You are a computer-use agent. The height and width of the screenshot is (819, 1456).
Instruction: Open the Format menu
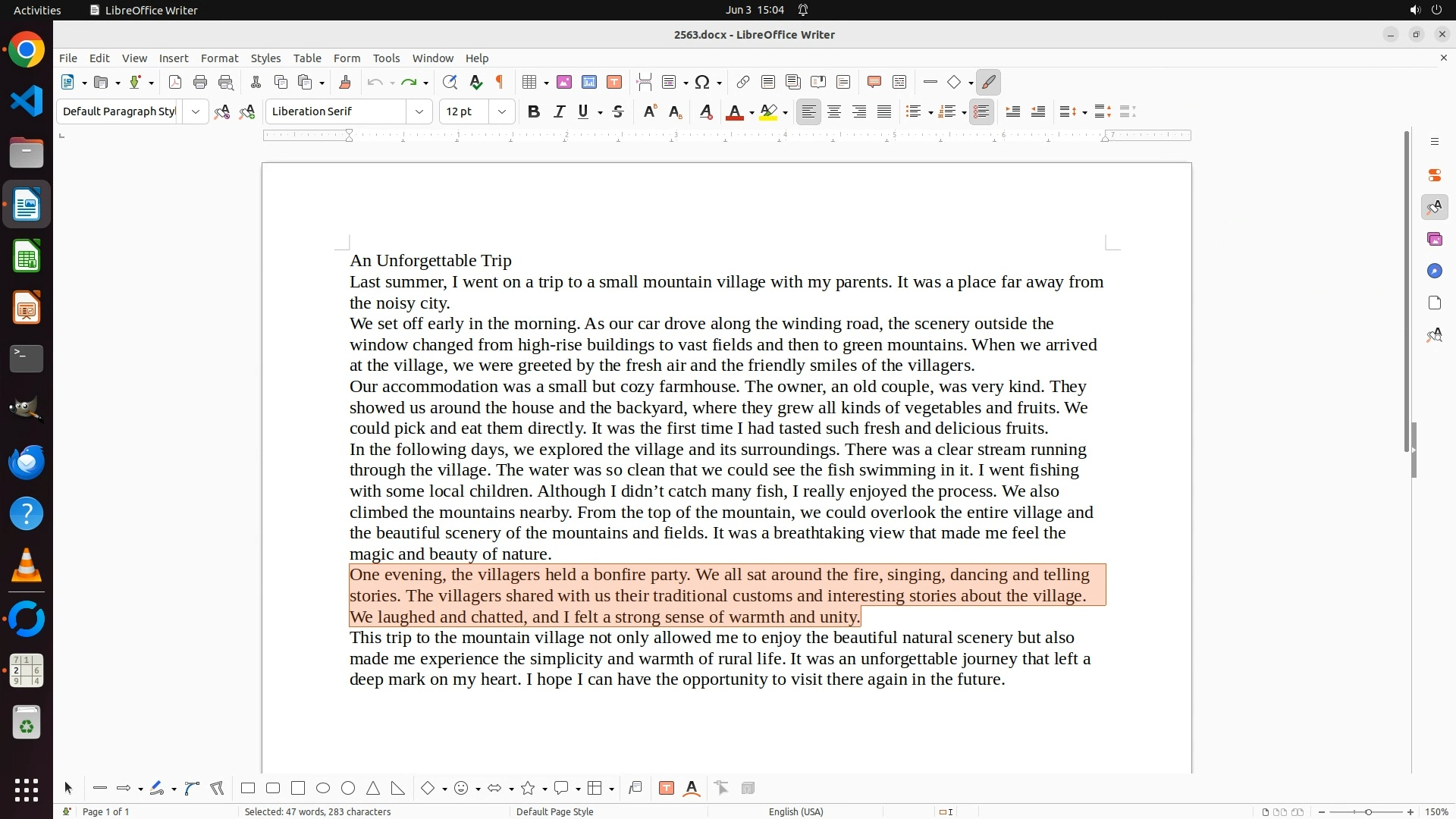pyautogui.click(x=219, y=58)
